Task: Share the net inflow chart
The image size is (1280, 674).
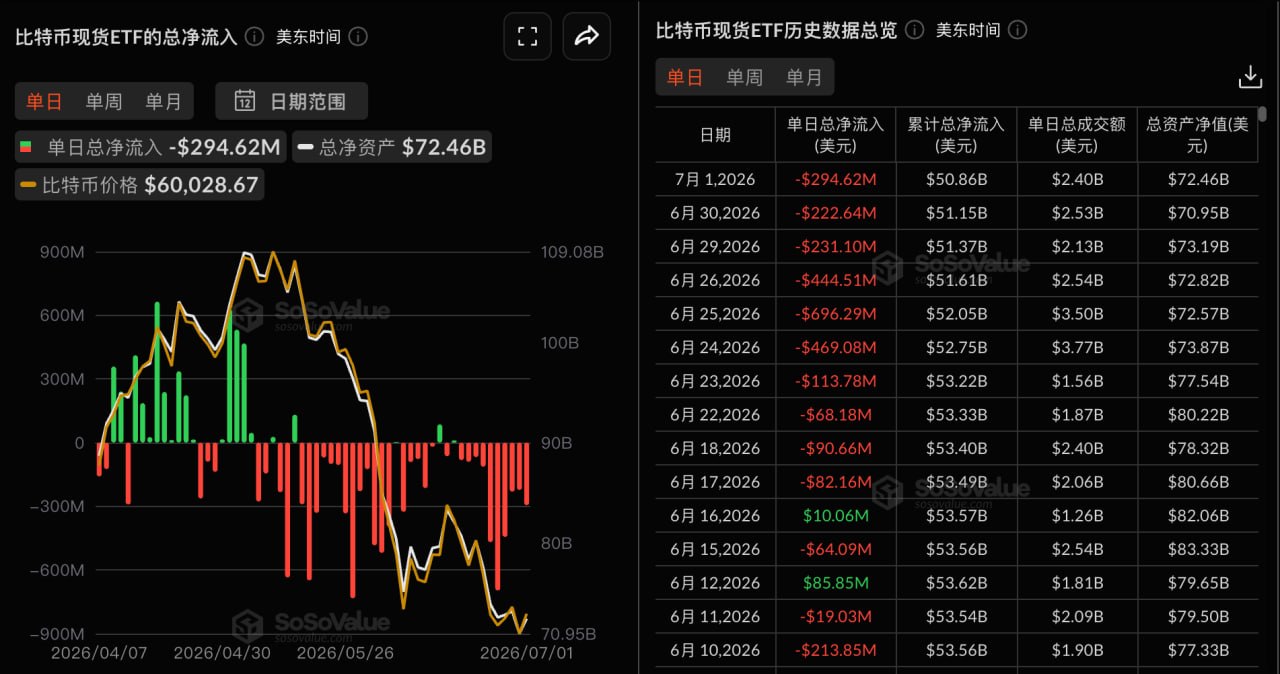Action: pos(586,37)
